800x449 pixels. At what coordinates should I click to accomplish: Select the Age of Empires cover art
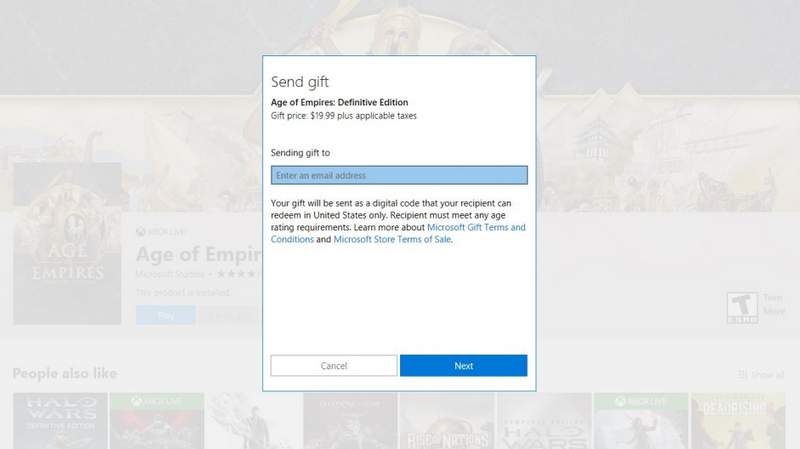click(67, 243)
